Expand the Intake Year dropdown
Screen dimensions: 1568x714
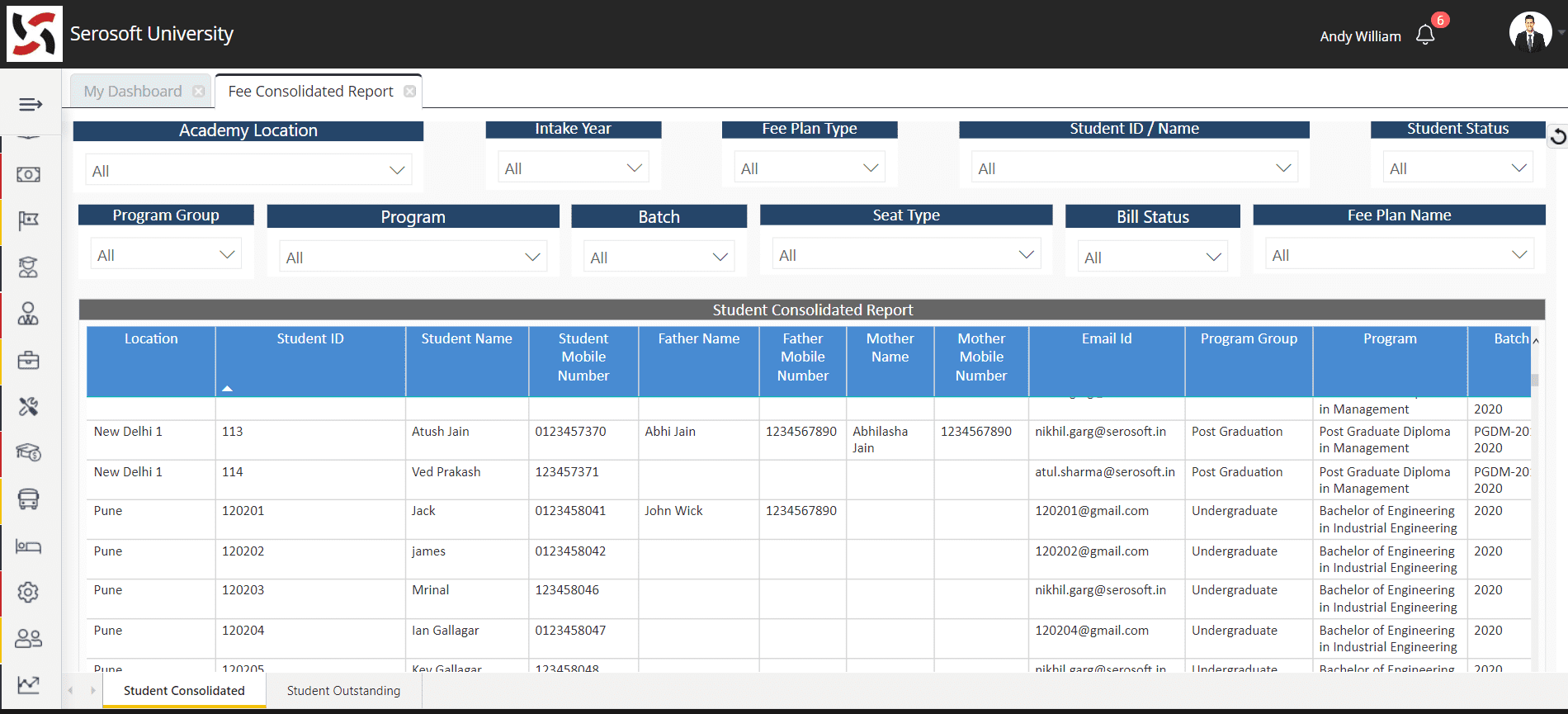574,168
